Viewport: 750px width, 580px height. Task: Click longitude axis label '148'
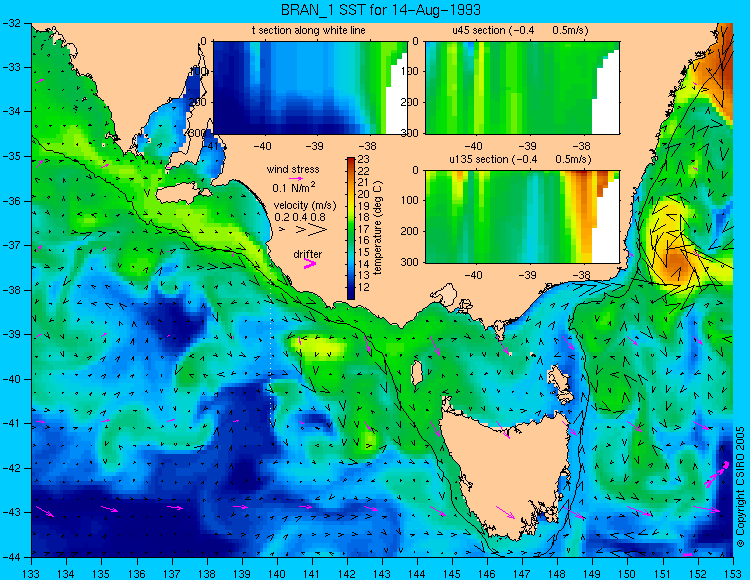click(557, 574)
